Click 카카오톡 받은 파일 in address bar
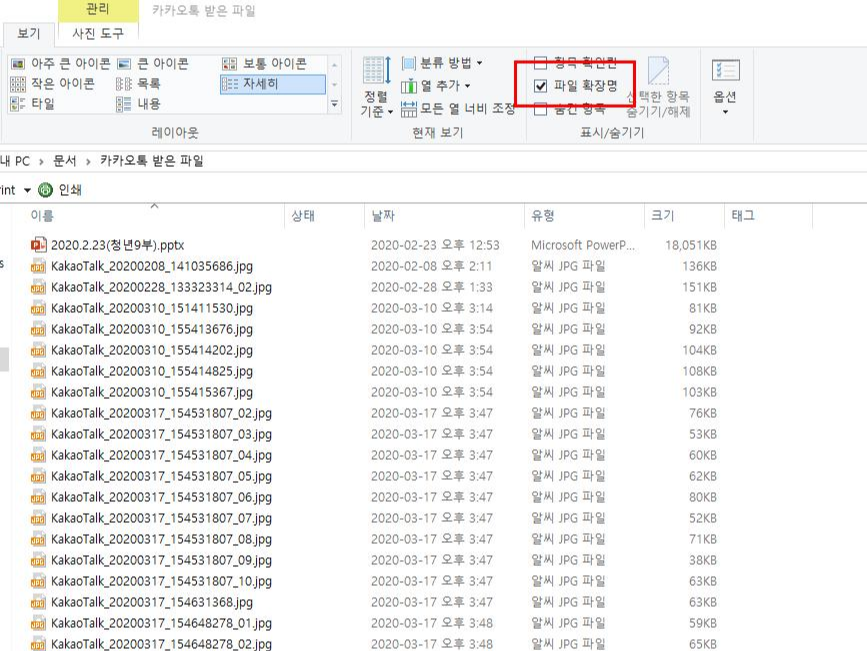 (x=152, y=161)
